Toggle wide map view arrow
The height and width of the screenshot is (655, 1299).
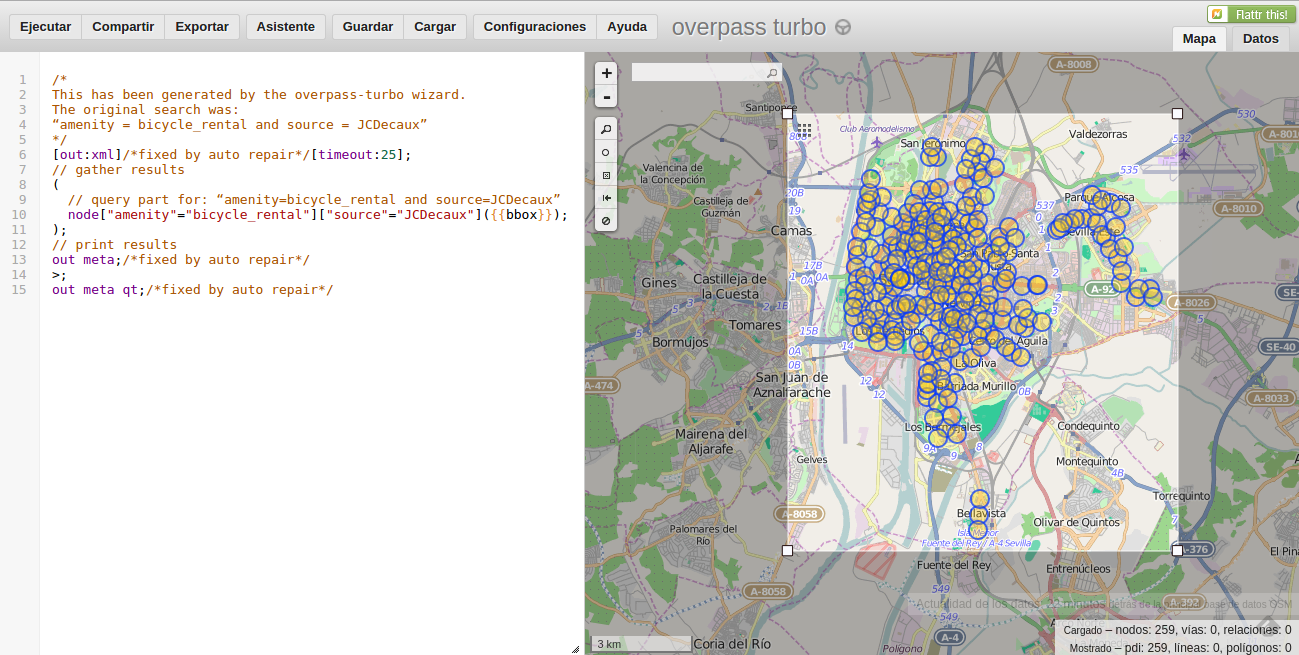coord(606,198)
